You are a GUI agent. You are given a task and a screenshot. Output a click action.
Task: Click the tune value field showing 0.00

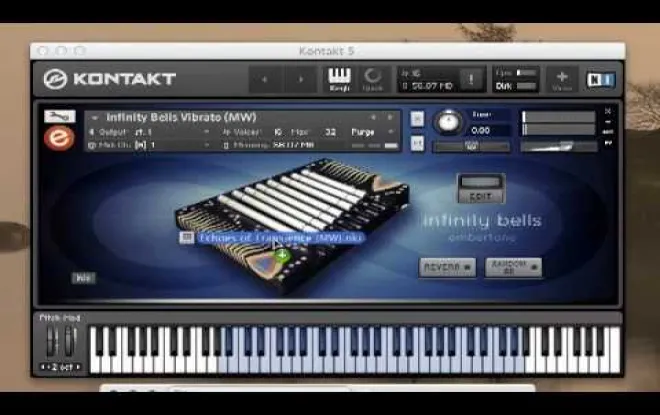click(x=488, y=130)
